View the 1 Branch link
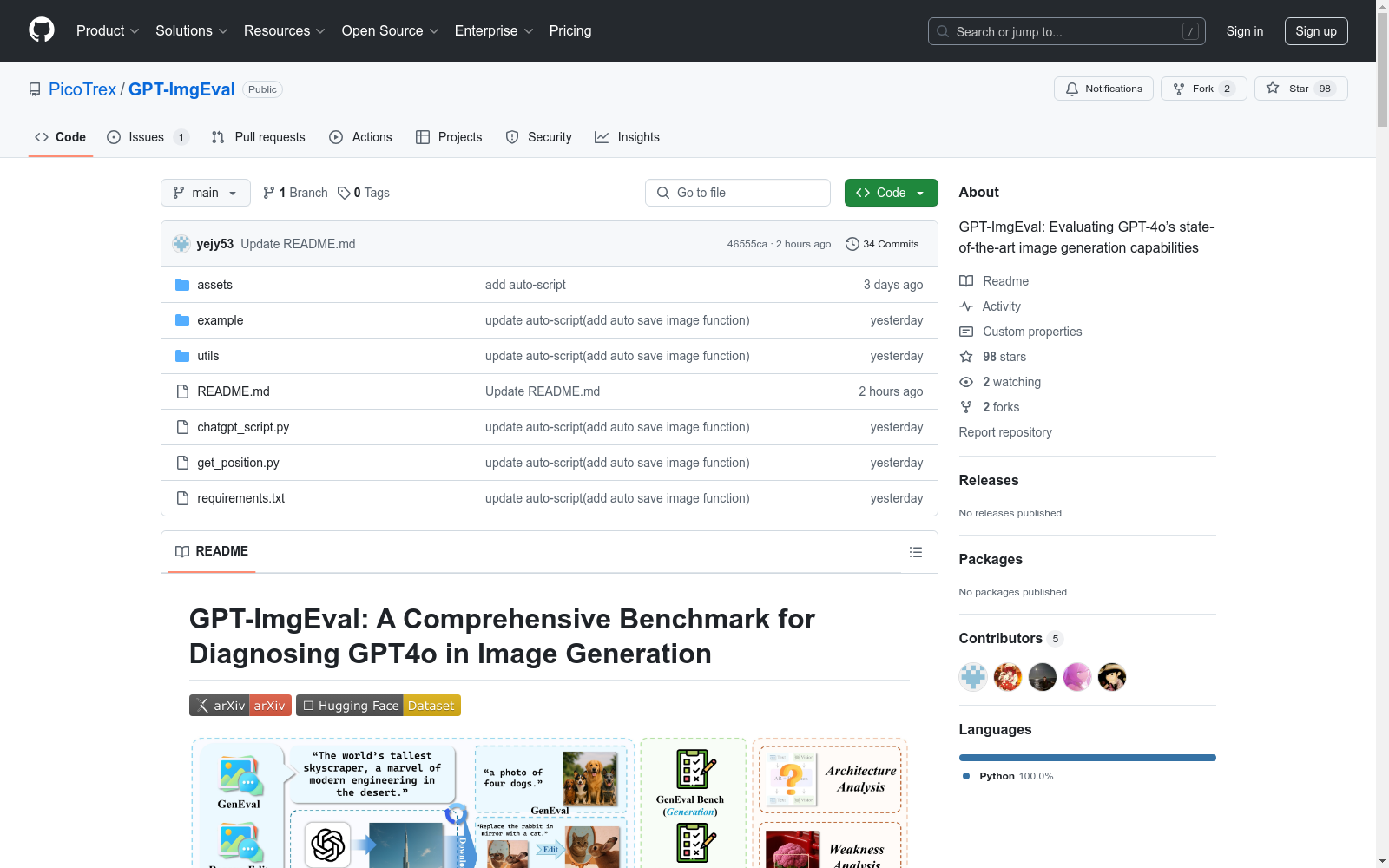This screenshot has height=868, width=1389. pos(295,193)
